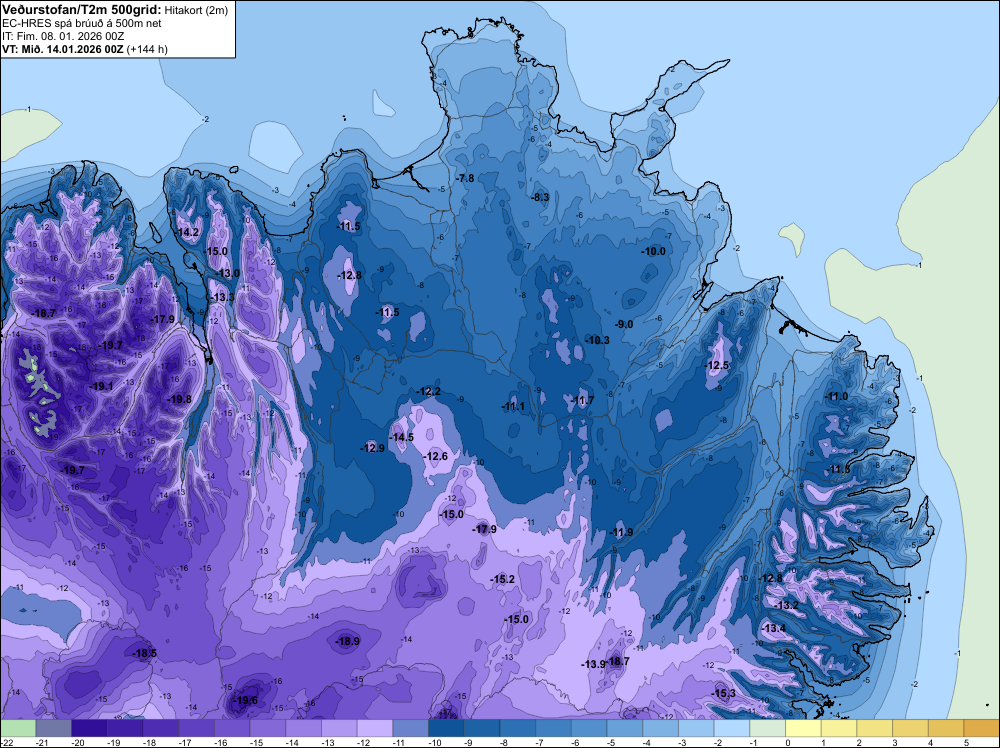Click the -19.6 temperature value on the map
1000x748 pixels.
(x=245, y=700)
